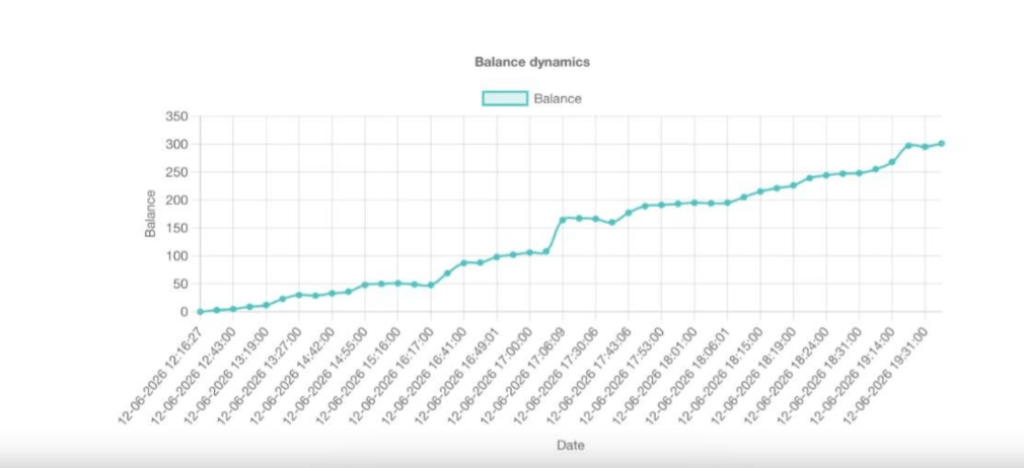Select the data point at 16:17:00
The image size is (1024, 468).
[x=431, y=285]
